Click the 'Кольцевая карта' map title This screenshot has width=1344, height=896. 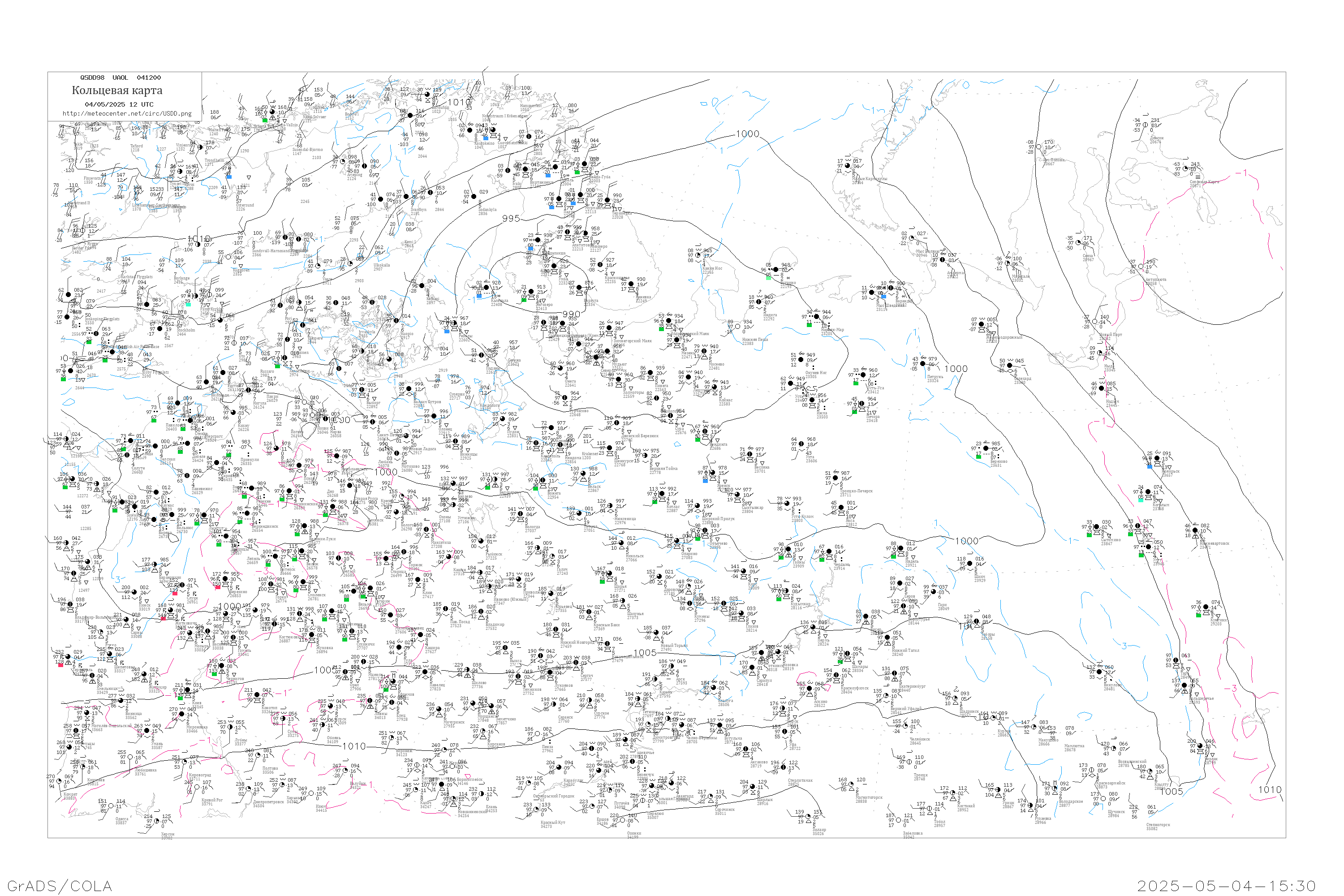pos(117,90)
